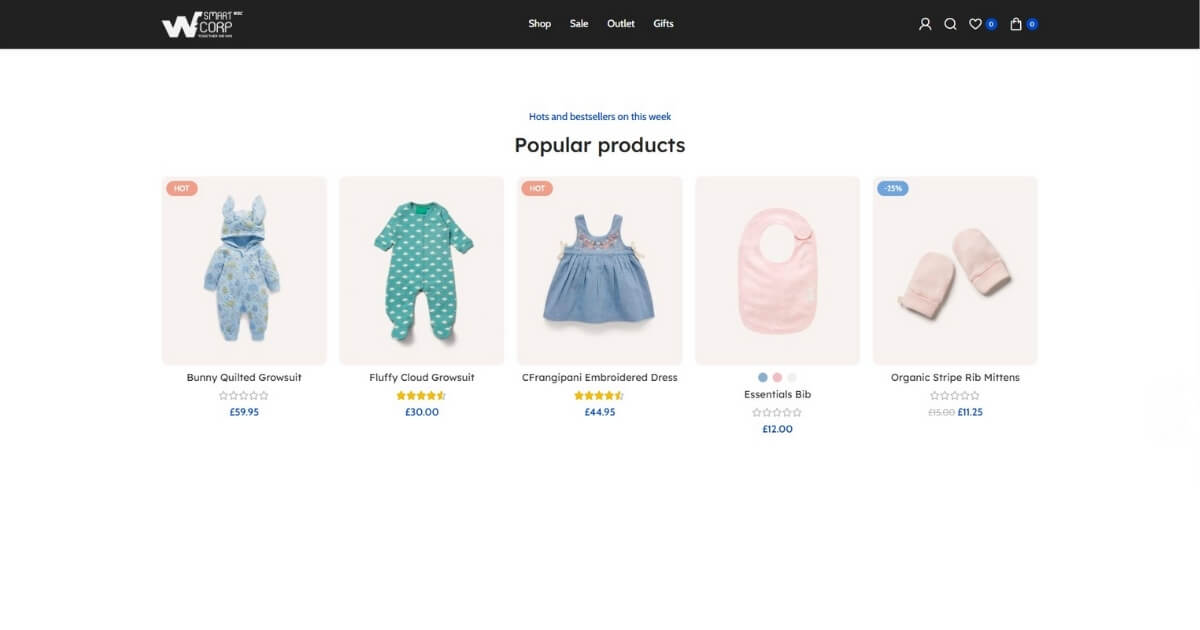This screenshot has height=630, width=1200.
Task: Open the user account icon
Action: click(x=924, y=23)
